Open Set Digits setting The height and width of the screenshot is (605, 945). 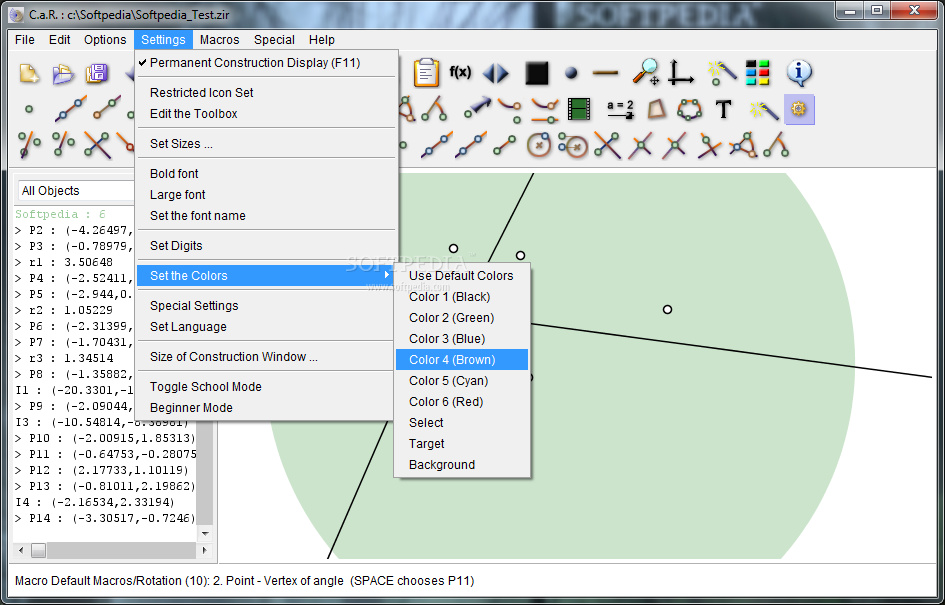click(x=266, y=246)
